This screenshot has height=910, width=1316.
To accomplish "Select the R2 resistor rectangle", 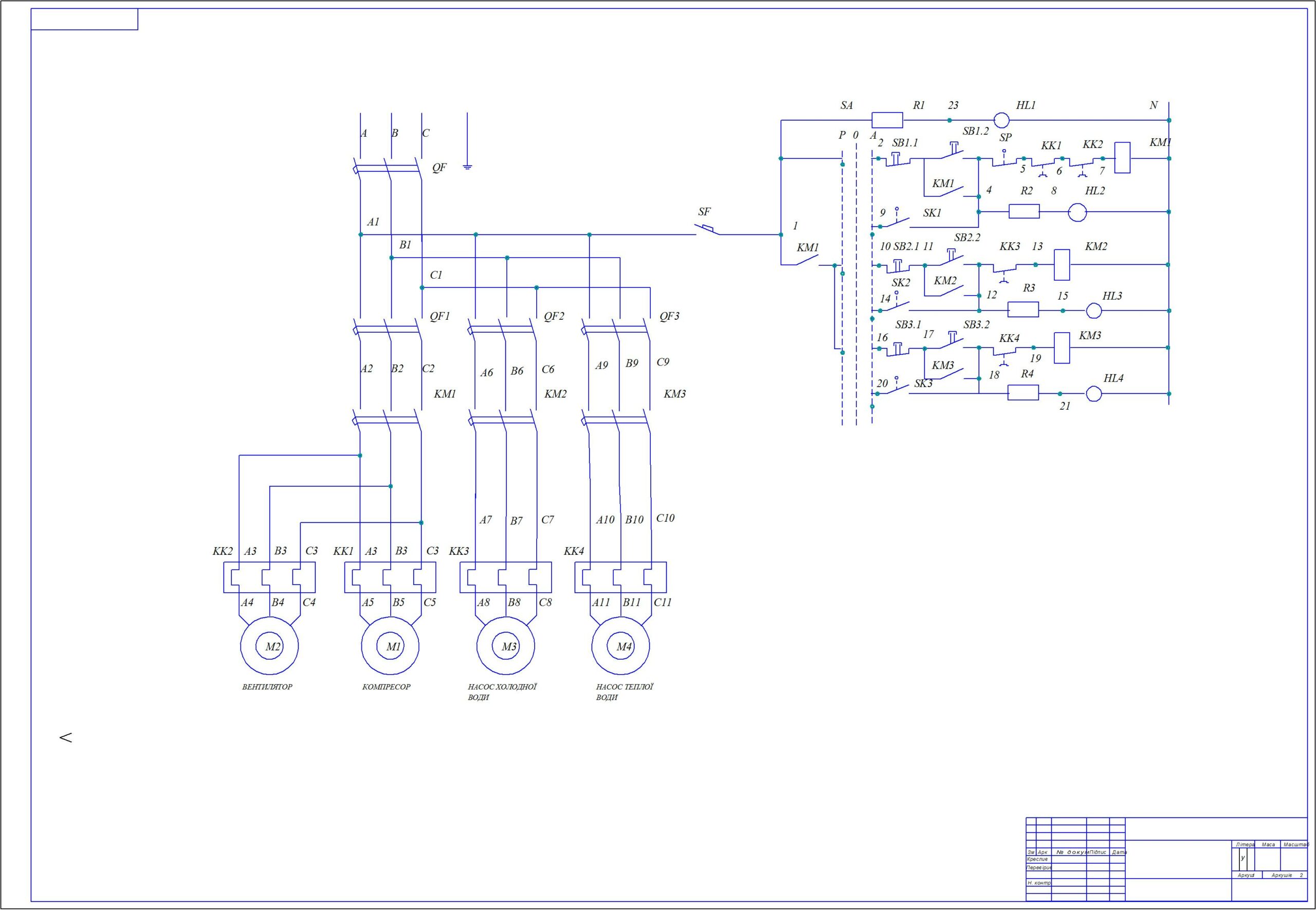I will [1024, 211].
